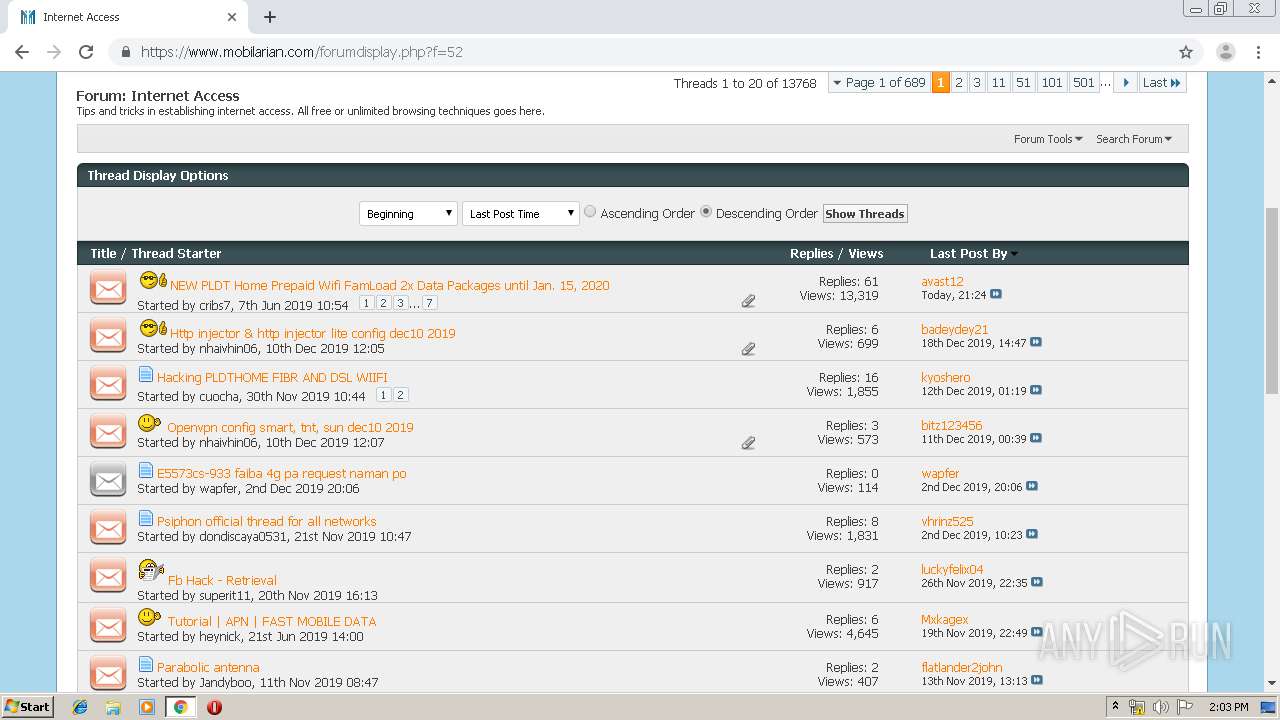Open page 2 of Hacking PLDTHOME thread

pos(401,395)
